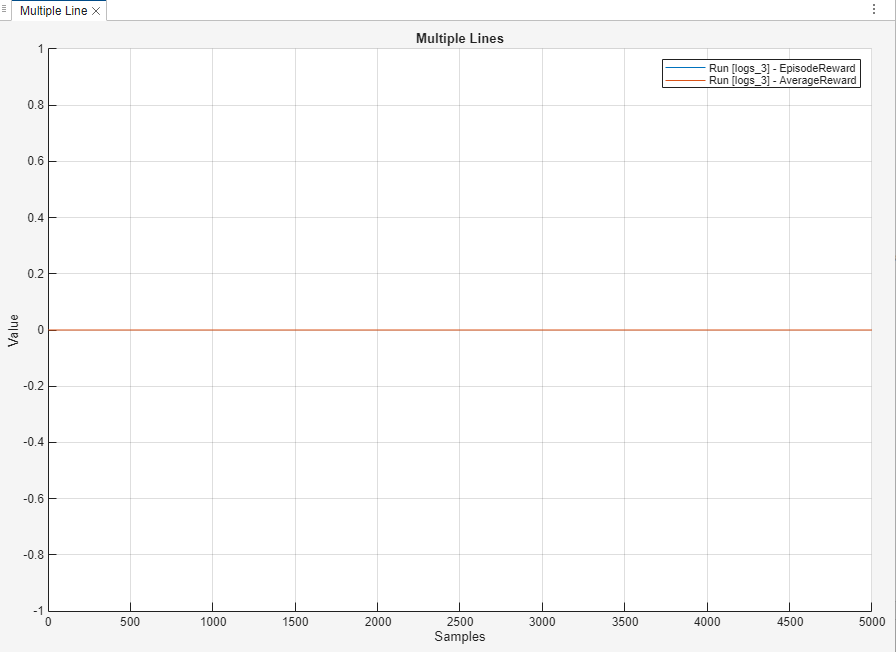
Task: Click the 'Multiple Lines' plot title
Action: 459,39
